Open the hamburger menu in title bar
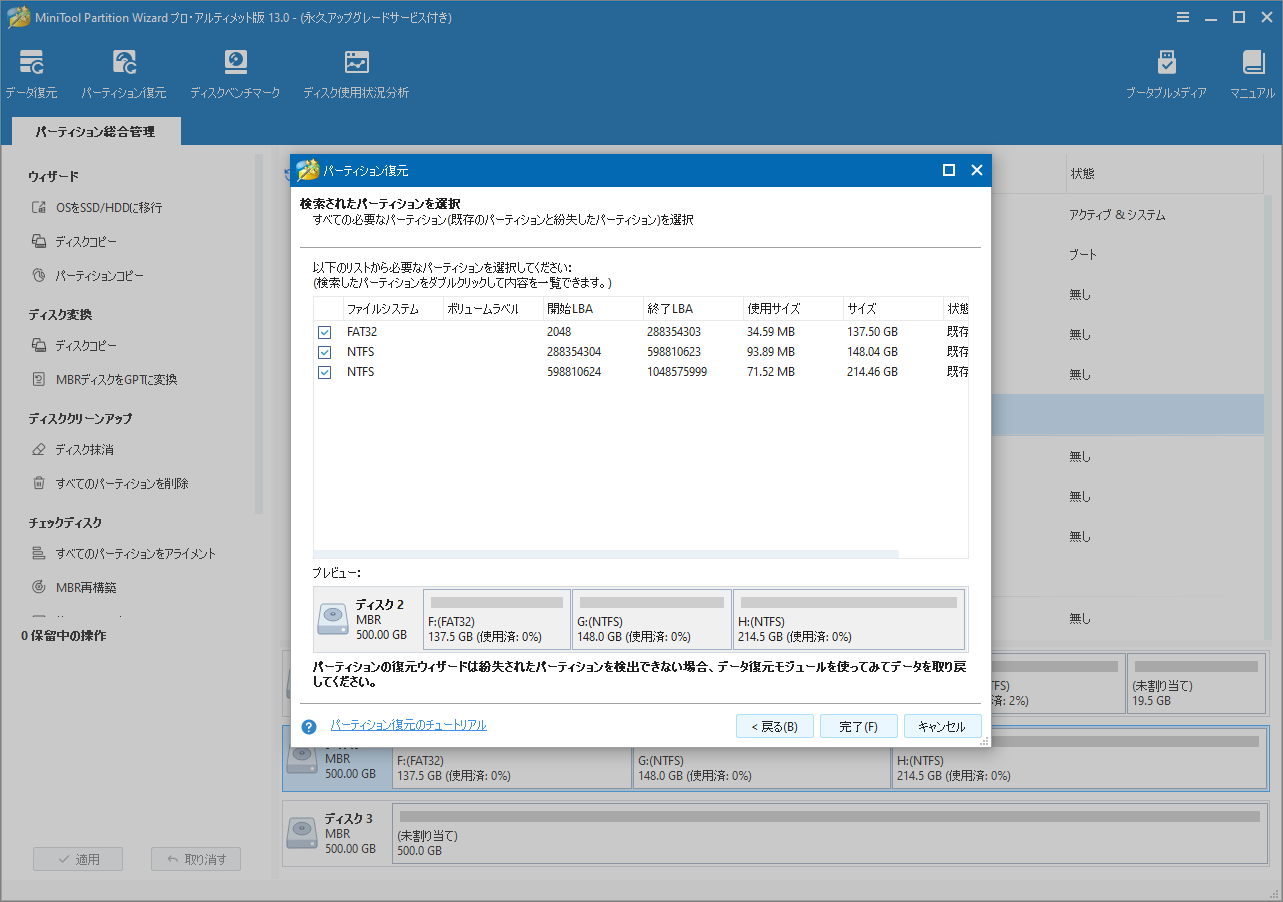Viewport: 1283px width, 902px height. (x=1183, y=17)
